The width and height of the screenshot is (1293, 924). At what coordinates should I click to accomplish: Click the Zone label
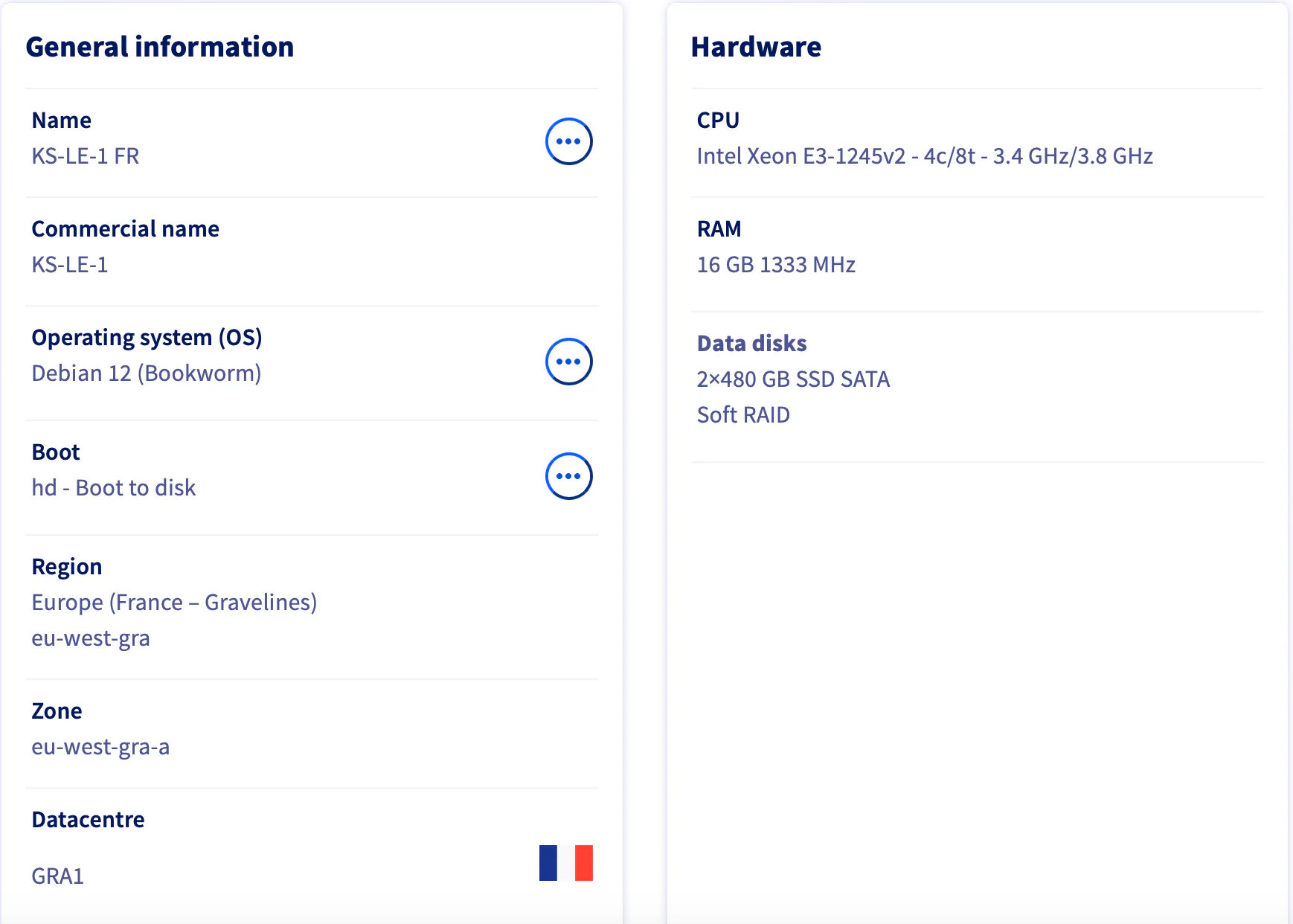pyautogui.click(x=57, y=711)
